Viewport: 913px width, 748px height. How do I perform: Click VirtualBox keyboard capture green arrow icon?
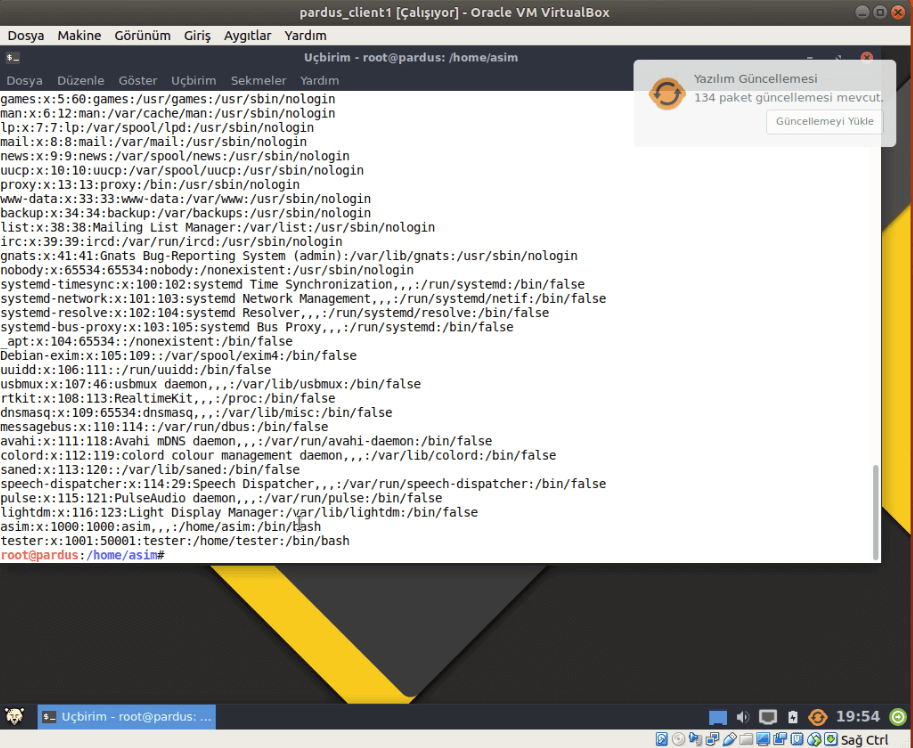click(x=831, y=739)
